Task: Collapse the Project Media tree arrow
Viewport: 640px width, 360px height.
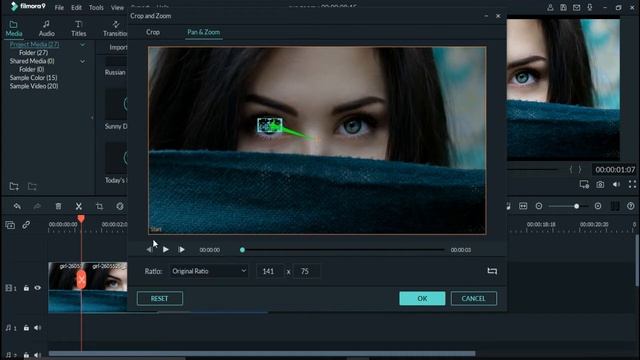Action: click(82, 44)
